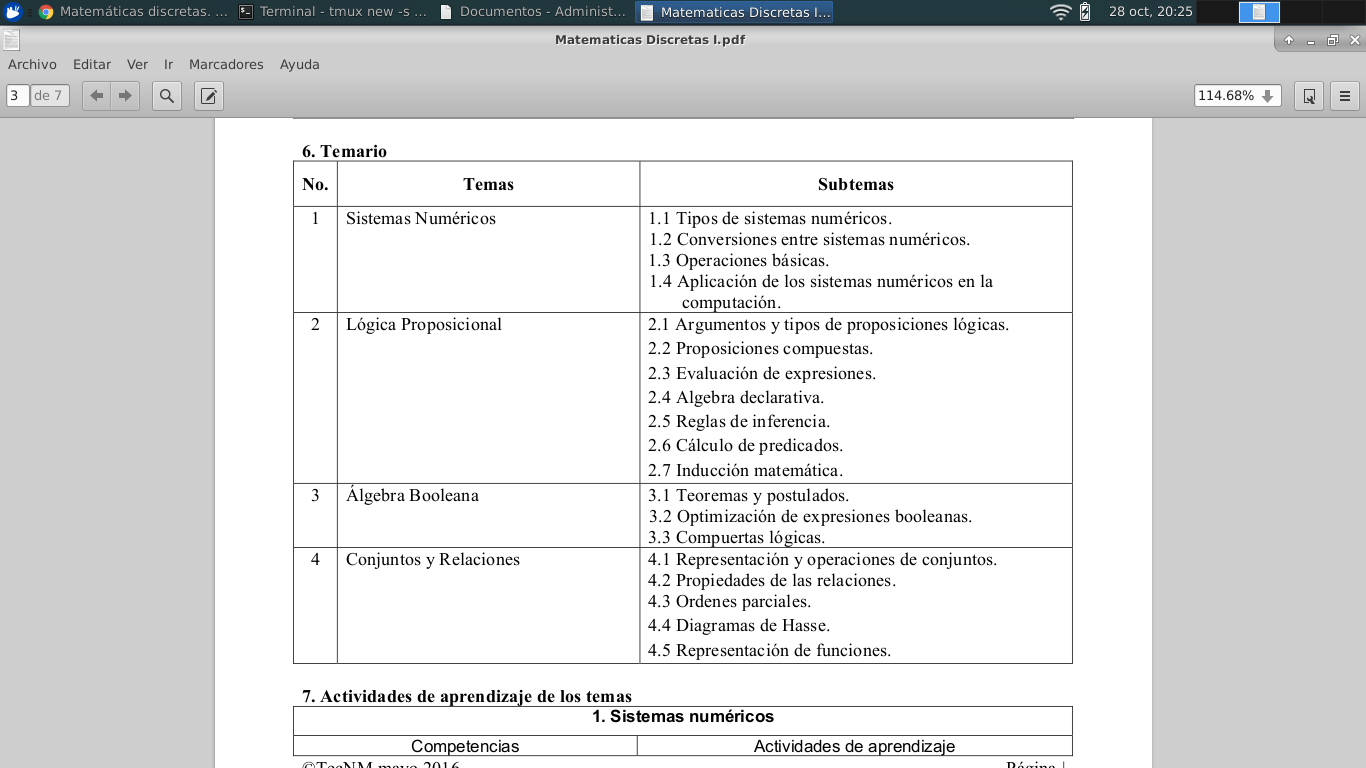This screenshot has width=1366, height=768.
Task: Click '3.3 Compuertas lógicas.' line
Action: [737, 537]
